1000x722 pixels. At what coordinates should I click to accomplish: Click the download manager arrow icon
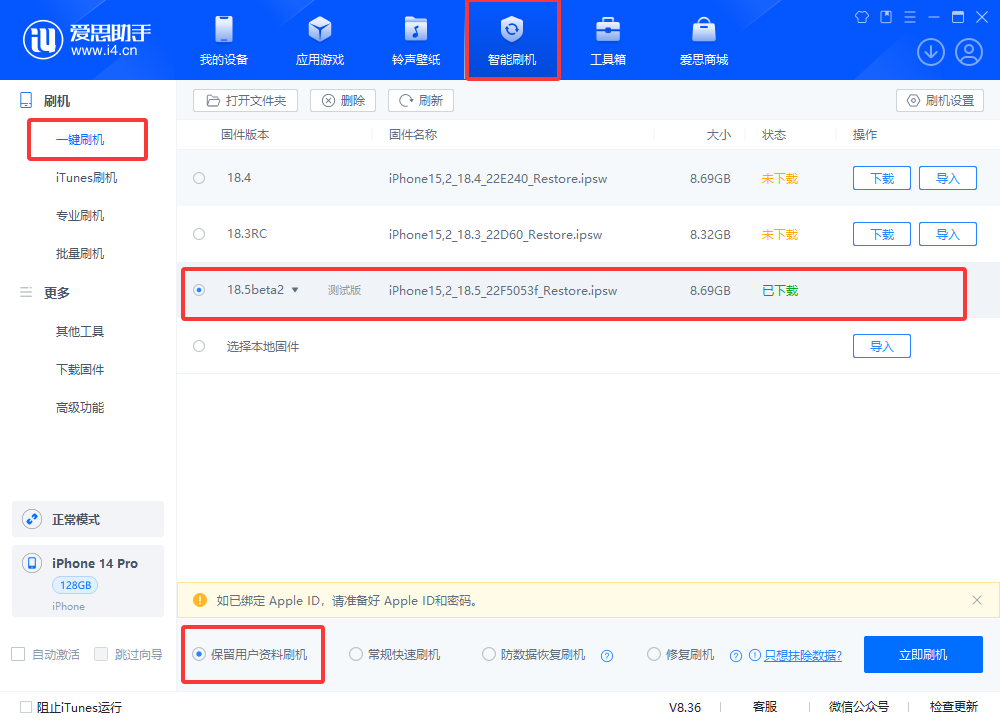tap(931, 52)
